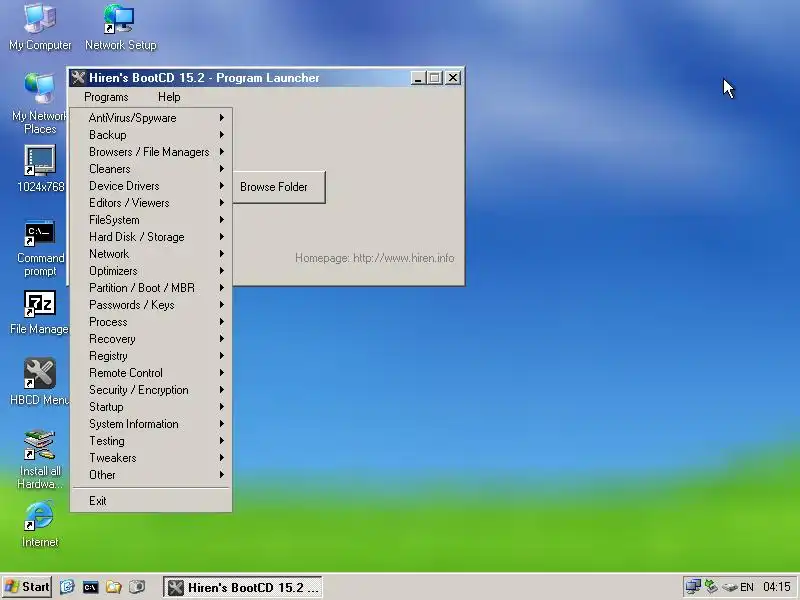This screenshot has width=800, height=600.
Task: Select the 7z File Manager shortcut
Action: tap(40, 313)
